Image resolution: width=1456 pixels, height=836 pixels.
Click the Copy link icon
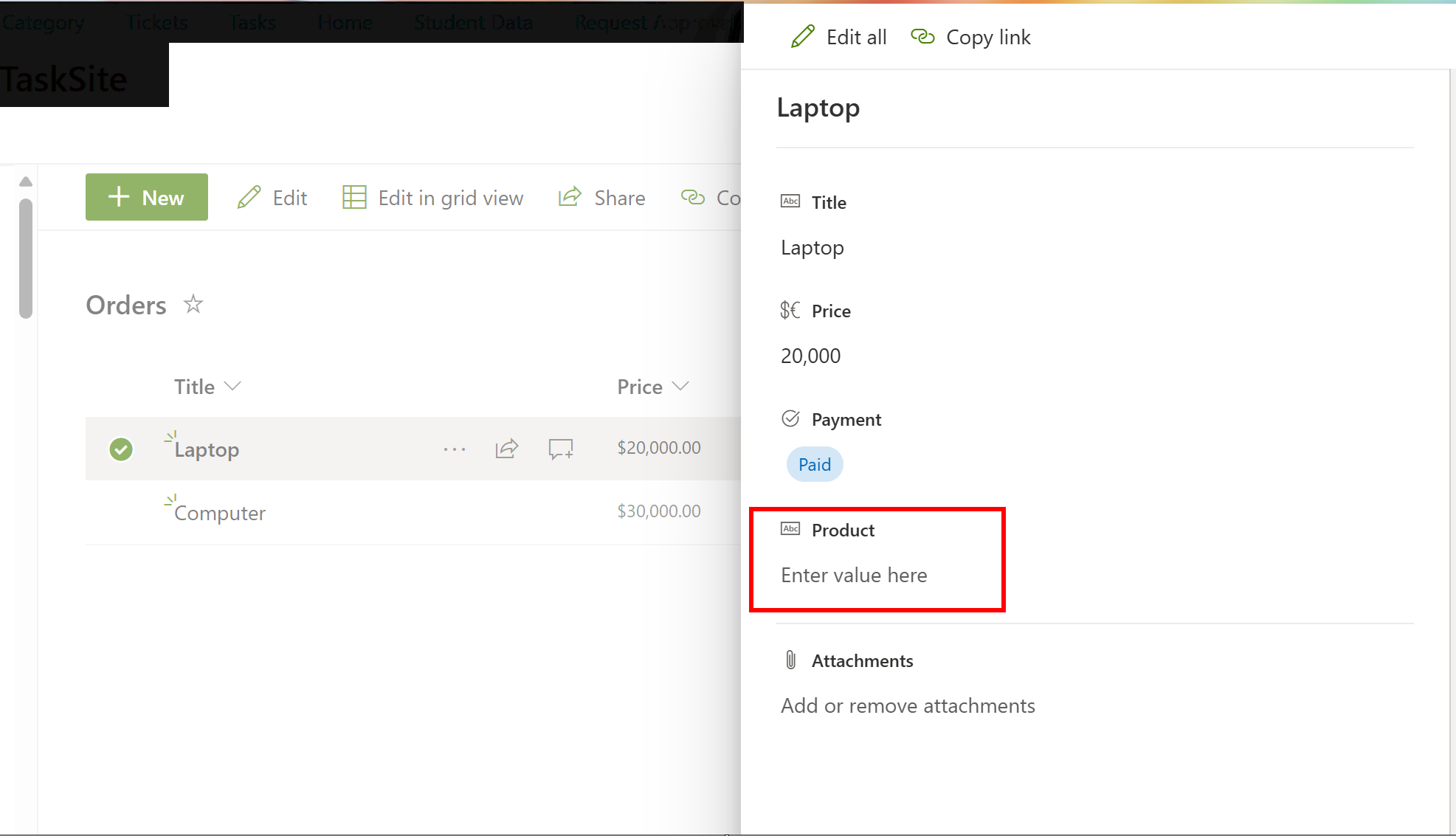point(921,36)
